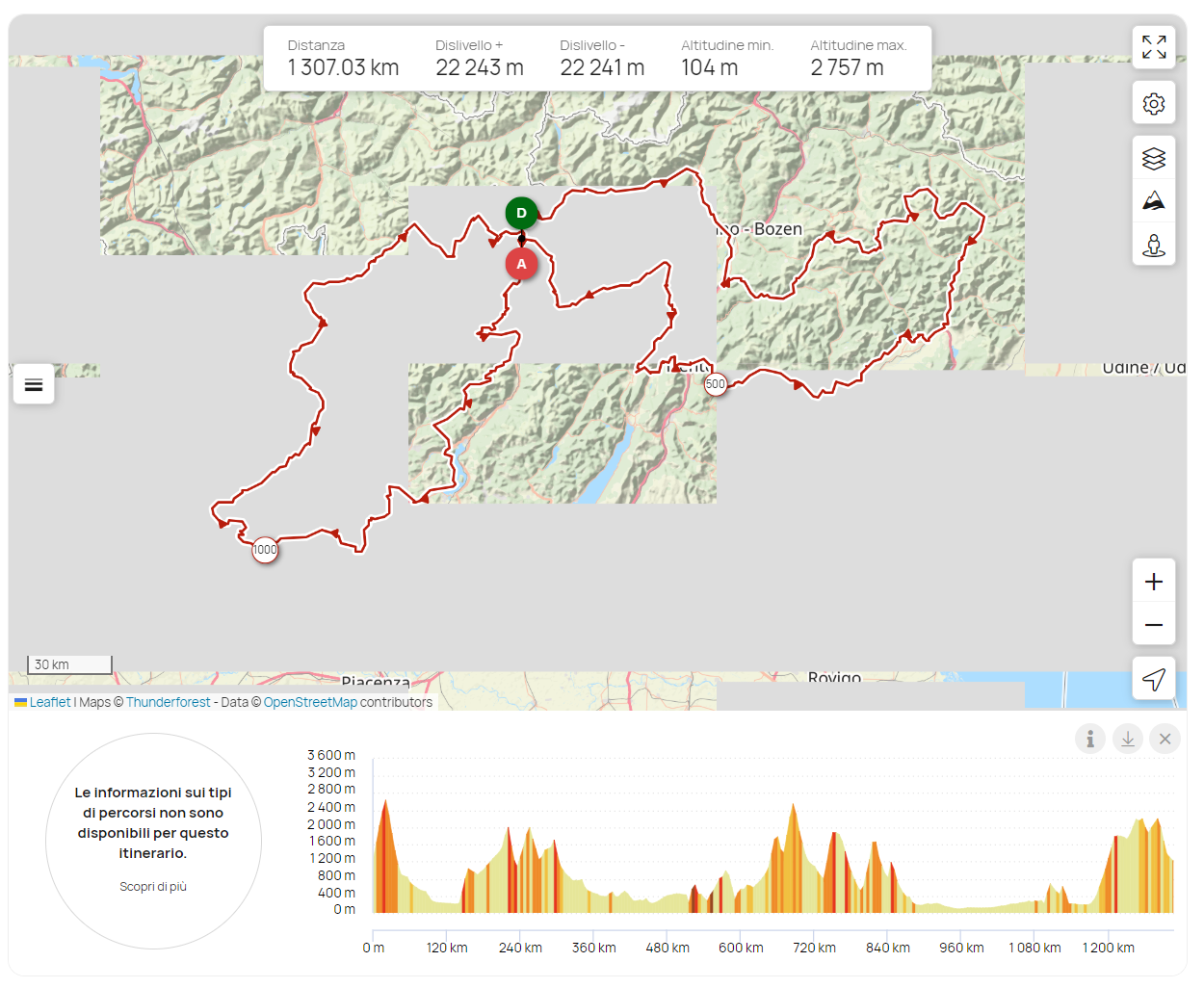This screenshot has height=988, width=1204.
Task: Select the 1000 km route marker
Action: click(265, 550)
